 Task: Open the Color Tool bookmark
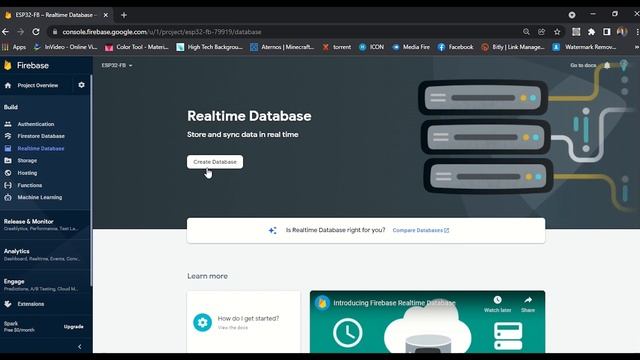tap(137, 47)
